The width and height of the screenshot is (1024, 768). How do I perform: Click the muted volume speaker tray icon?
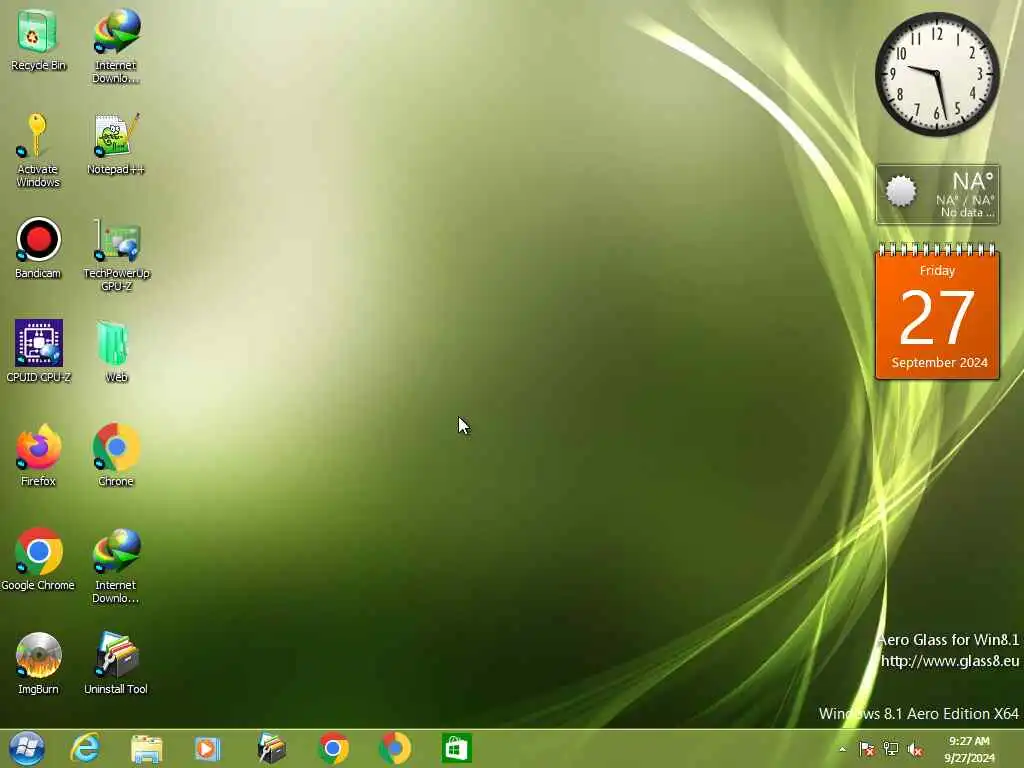pos(915,750)
